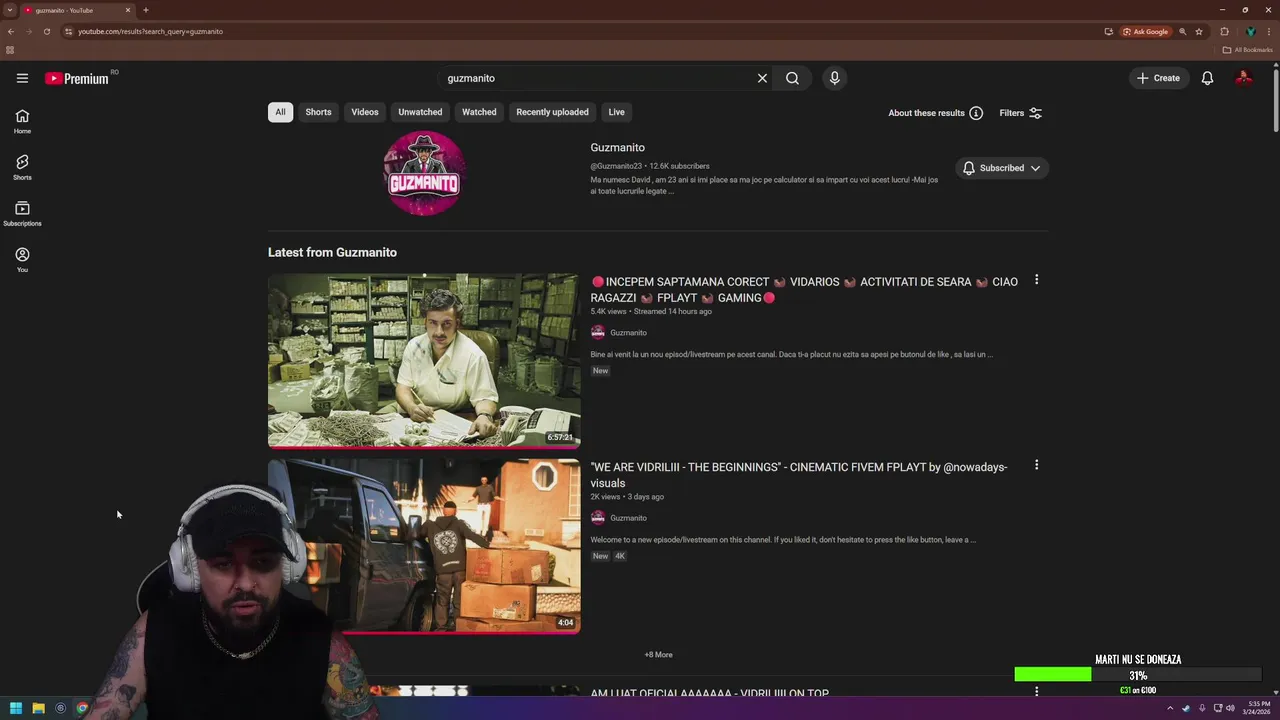The image size is (1280, 720).
Task: Open a new browser tab
Action: (x=146, y=10)
